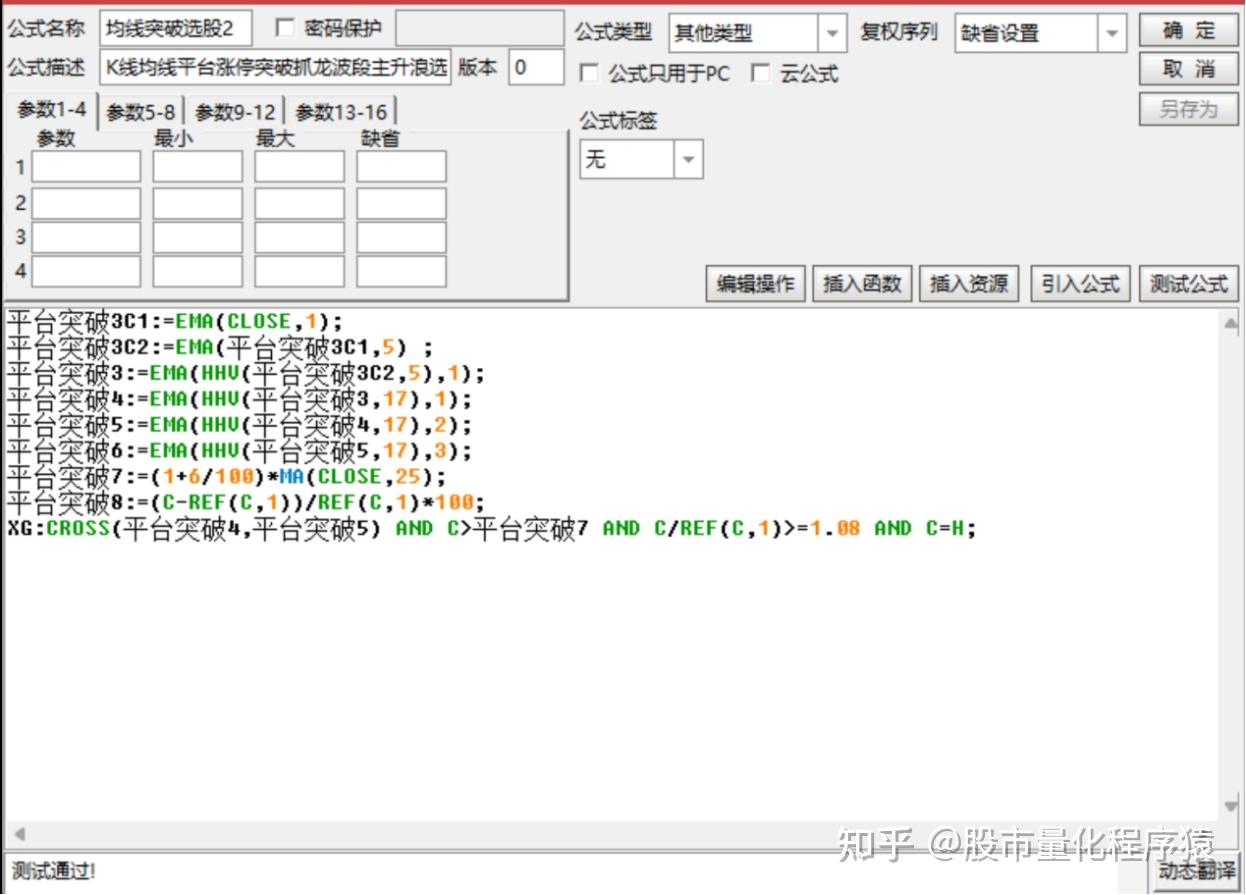Open the 复权序列 dropdown
This screenshot has height=895, width=1246.
tap(1112, 33)
